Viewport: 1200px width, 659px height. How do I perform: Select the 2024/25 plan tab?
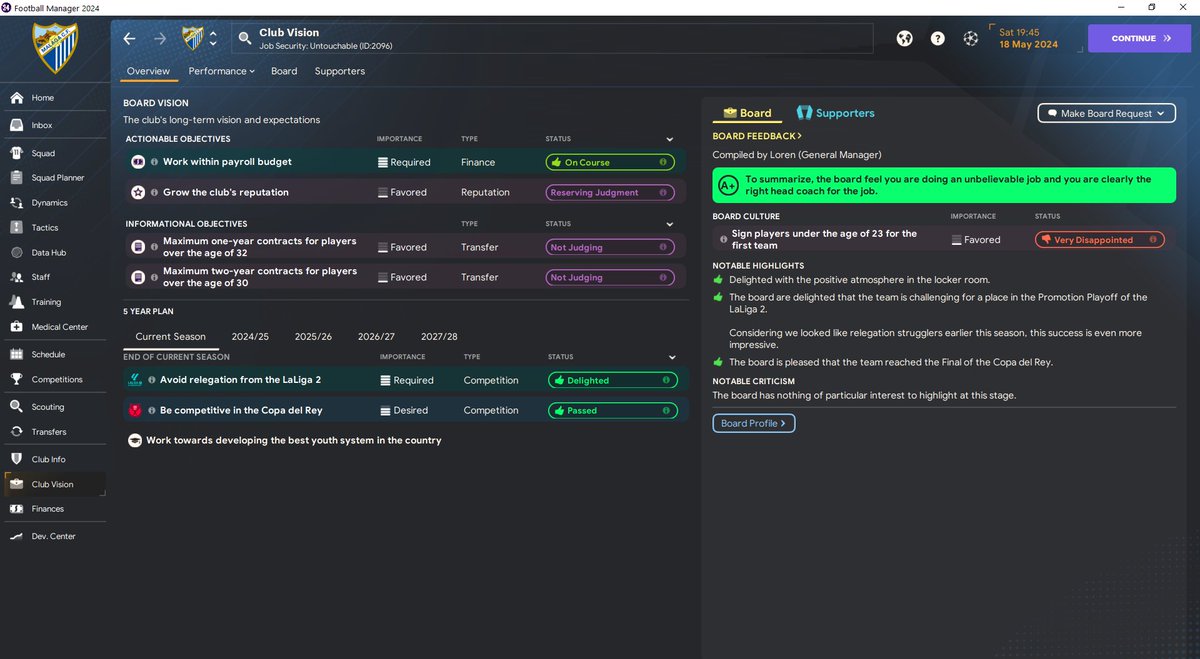(250, 337)
